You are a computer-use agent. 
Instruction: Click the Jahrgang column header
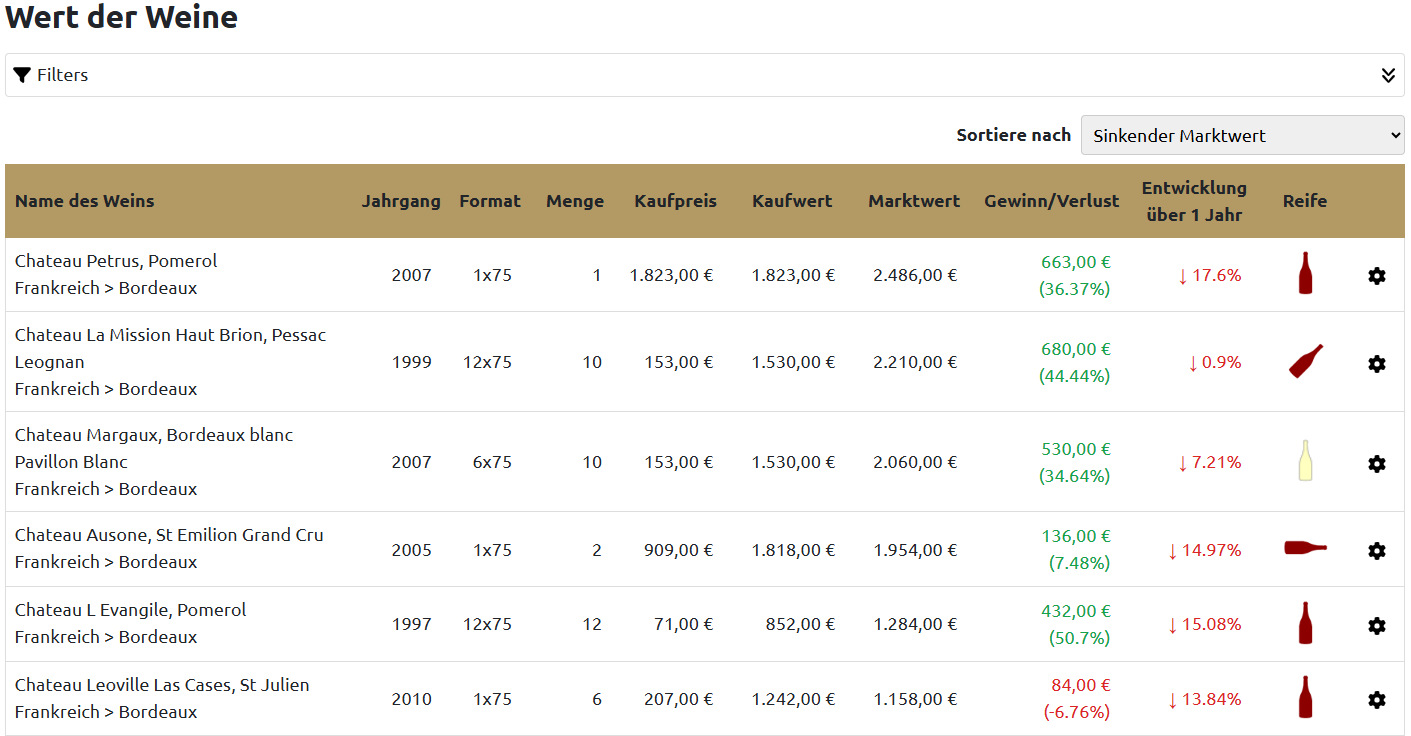pos(401,201)
